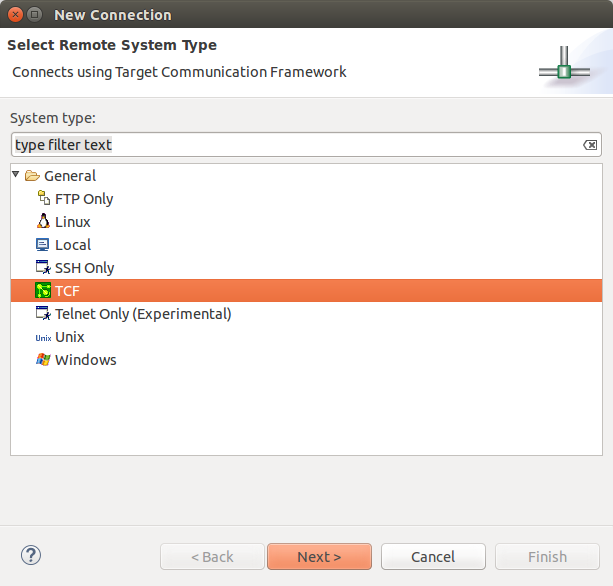613x586 pixels.
Task: Click the Unix system icon
Action: 43,337
